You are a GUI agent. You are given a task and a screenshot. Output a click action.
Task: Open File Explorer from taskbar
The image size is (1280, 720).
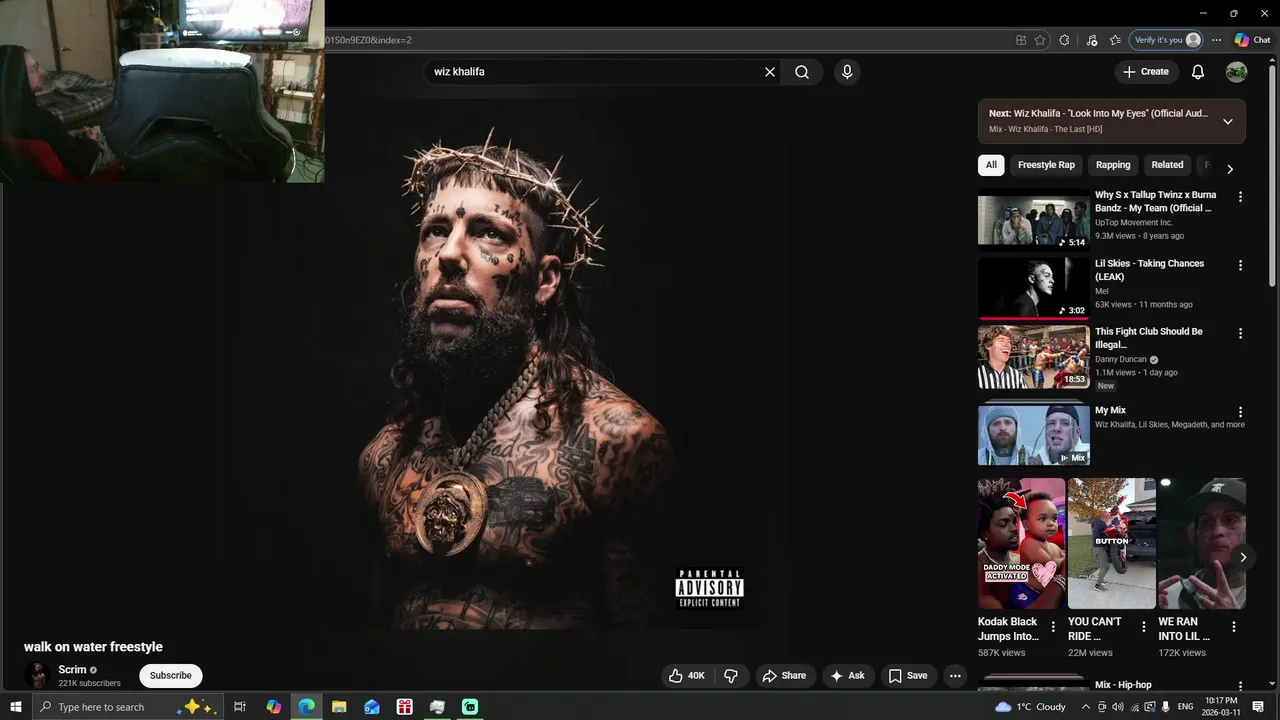339,707
